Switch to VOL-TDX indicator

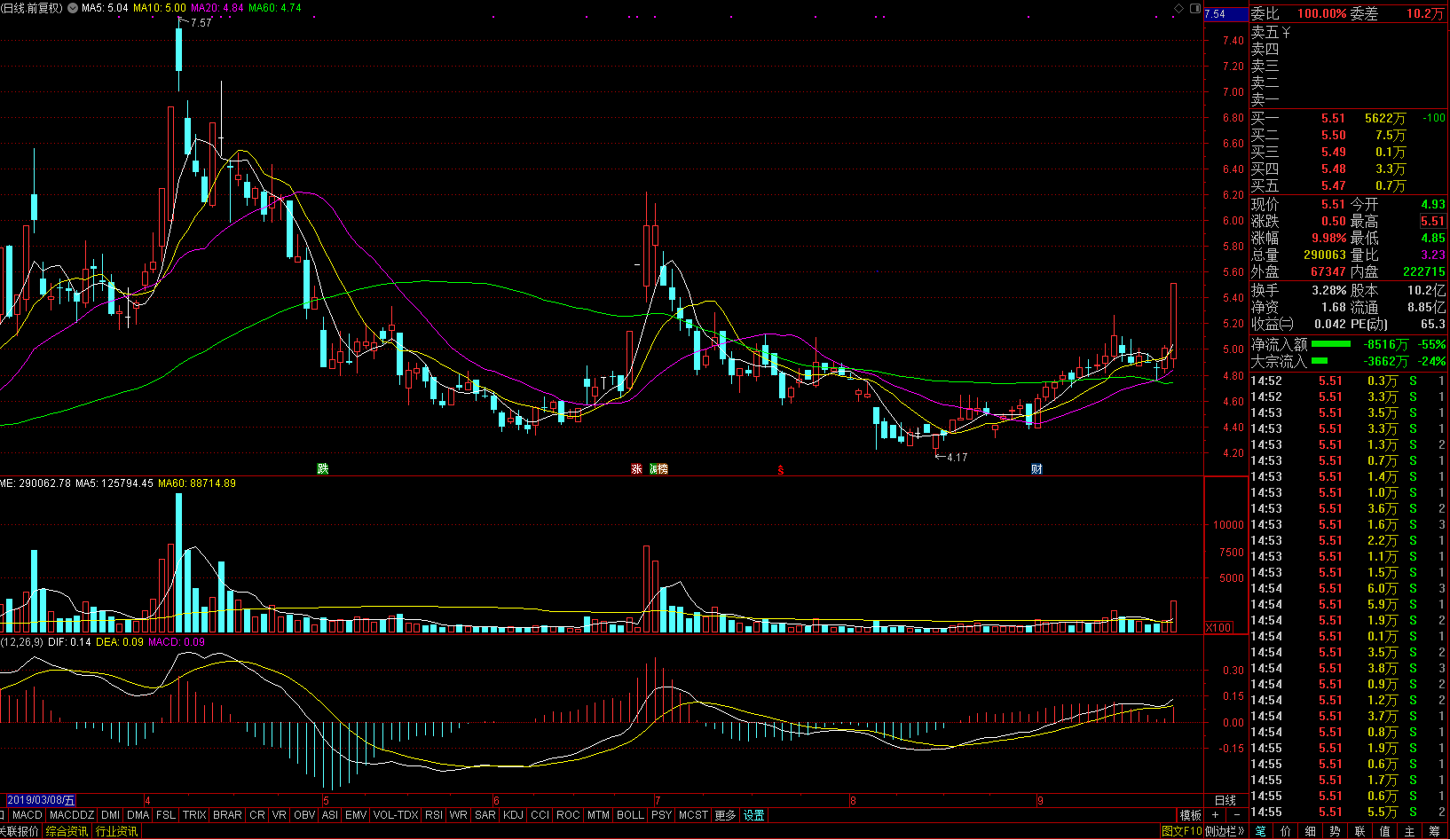pos(396,815)
